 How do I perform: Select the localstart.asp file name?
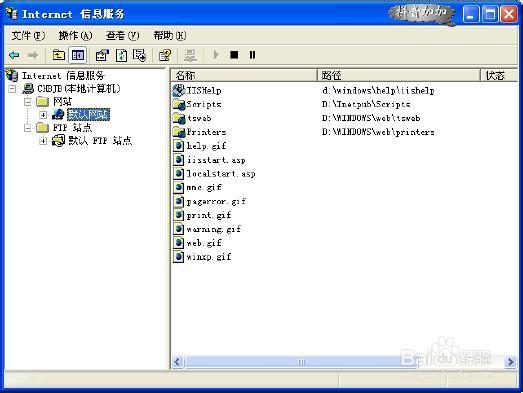[221, 173]
